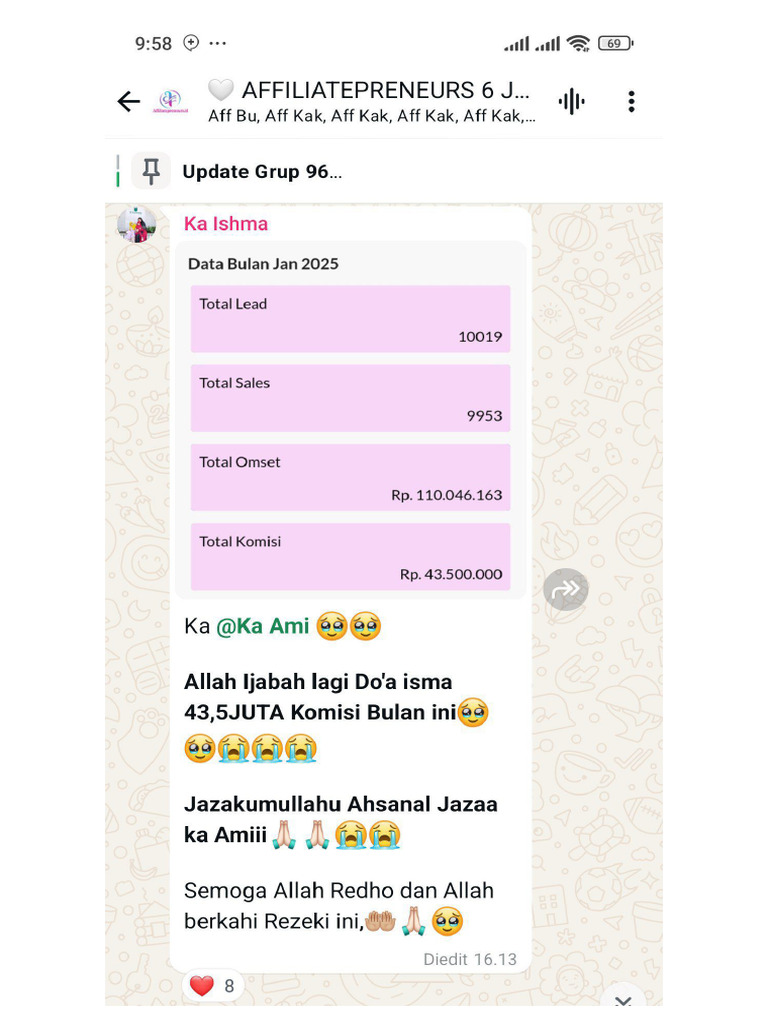This screenshot has height=1024, width=768.
Task: Tap the heart reaction with 8 count
Action: [212, 985]
